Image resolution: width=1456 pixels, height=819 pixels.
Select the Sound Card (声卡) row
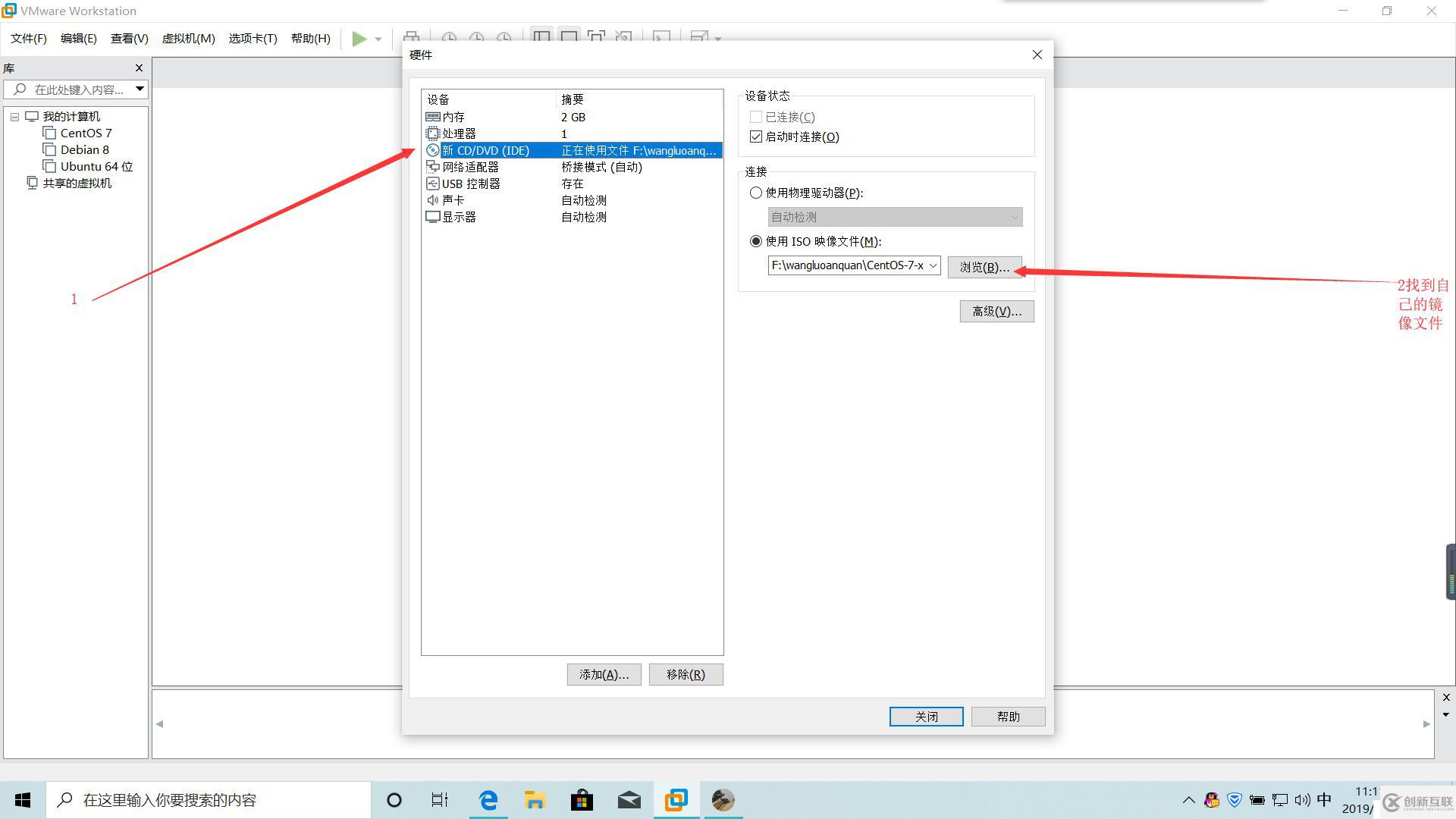point(573,200)
